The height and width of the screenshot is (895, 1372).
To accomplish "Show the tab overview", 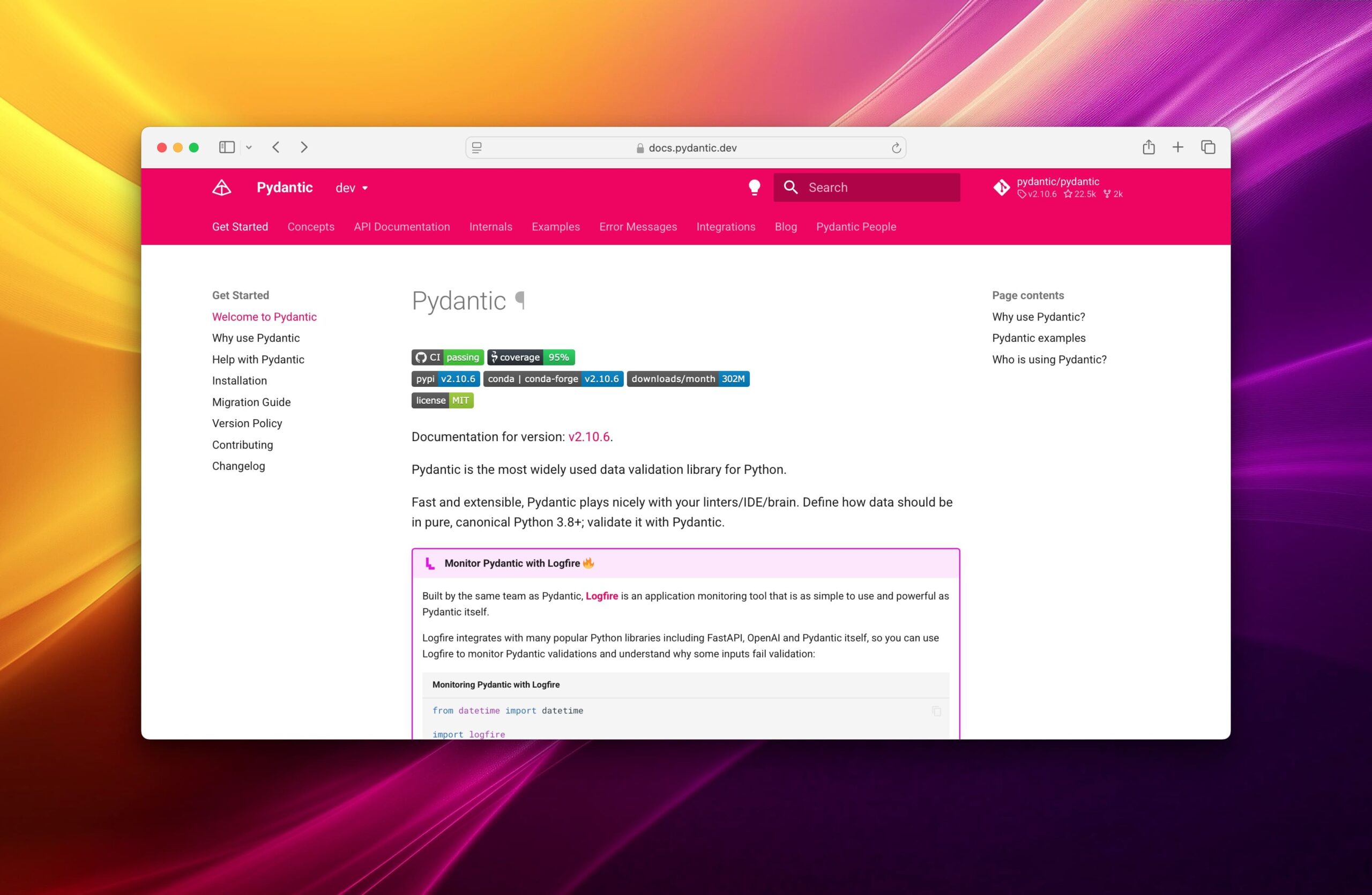I will coord(1207,147).
